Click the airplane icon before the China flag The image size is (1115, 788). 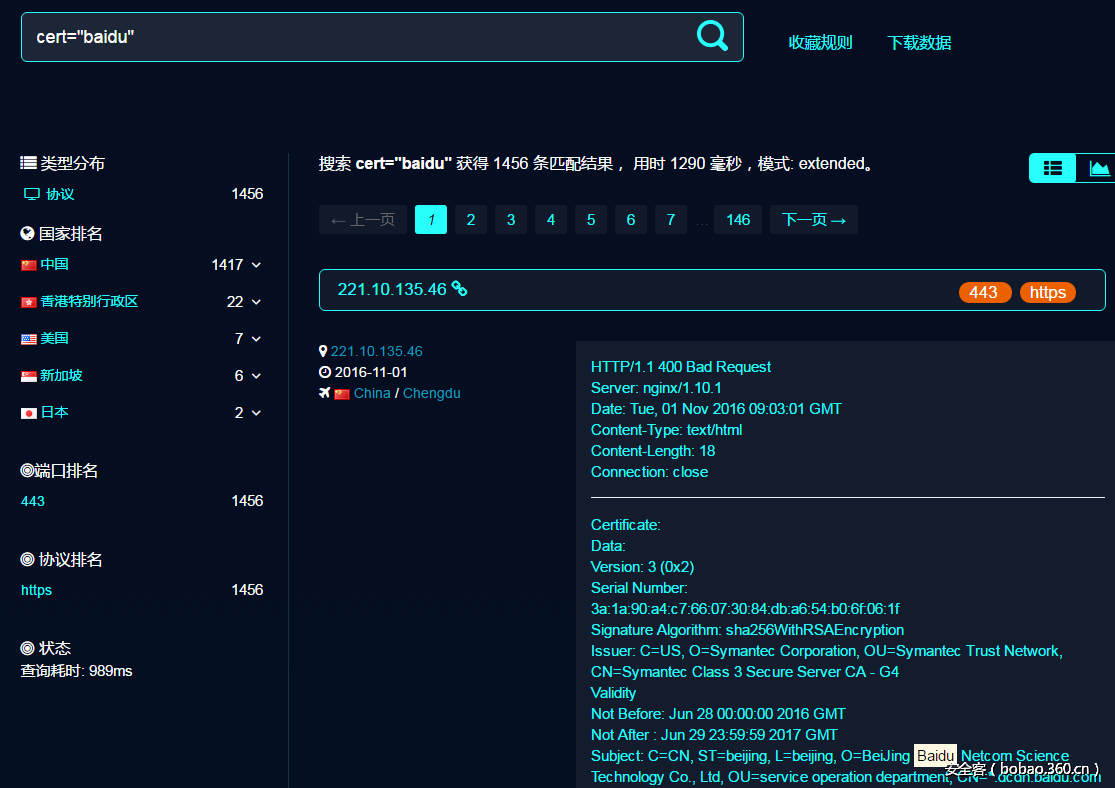[x=323, y=393]
